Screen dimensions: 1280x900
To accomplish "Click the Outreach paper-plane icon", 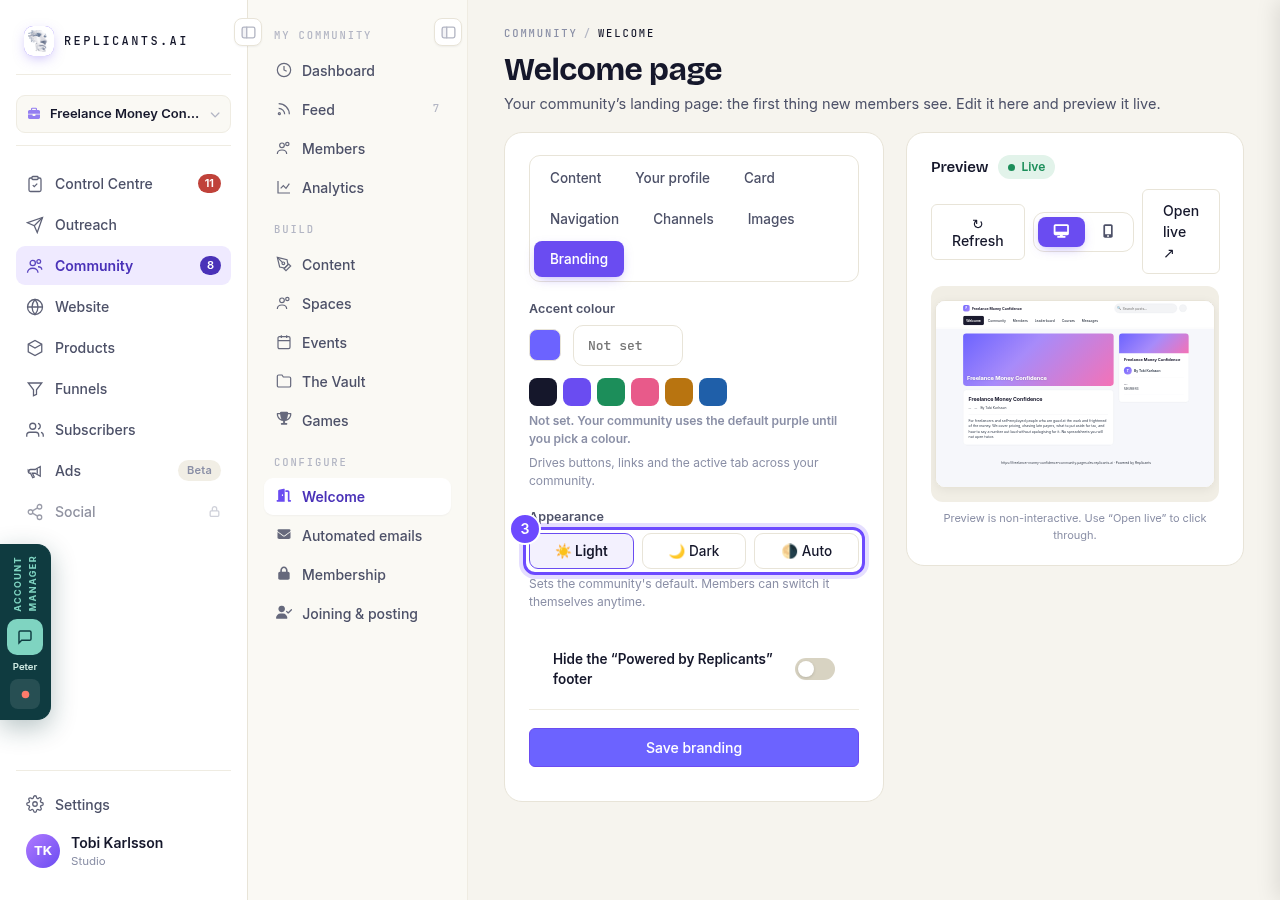I will (35, 225).
